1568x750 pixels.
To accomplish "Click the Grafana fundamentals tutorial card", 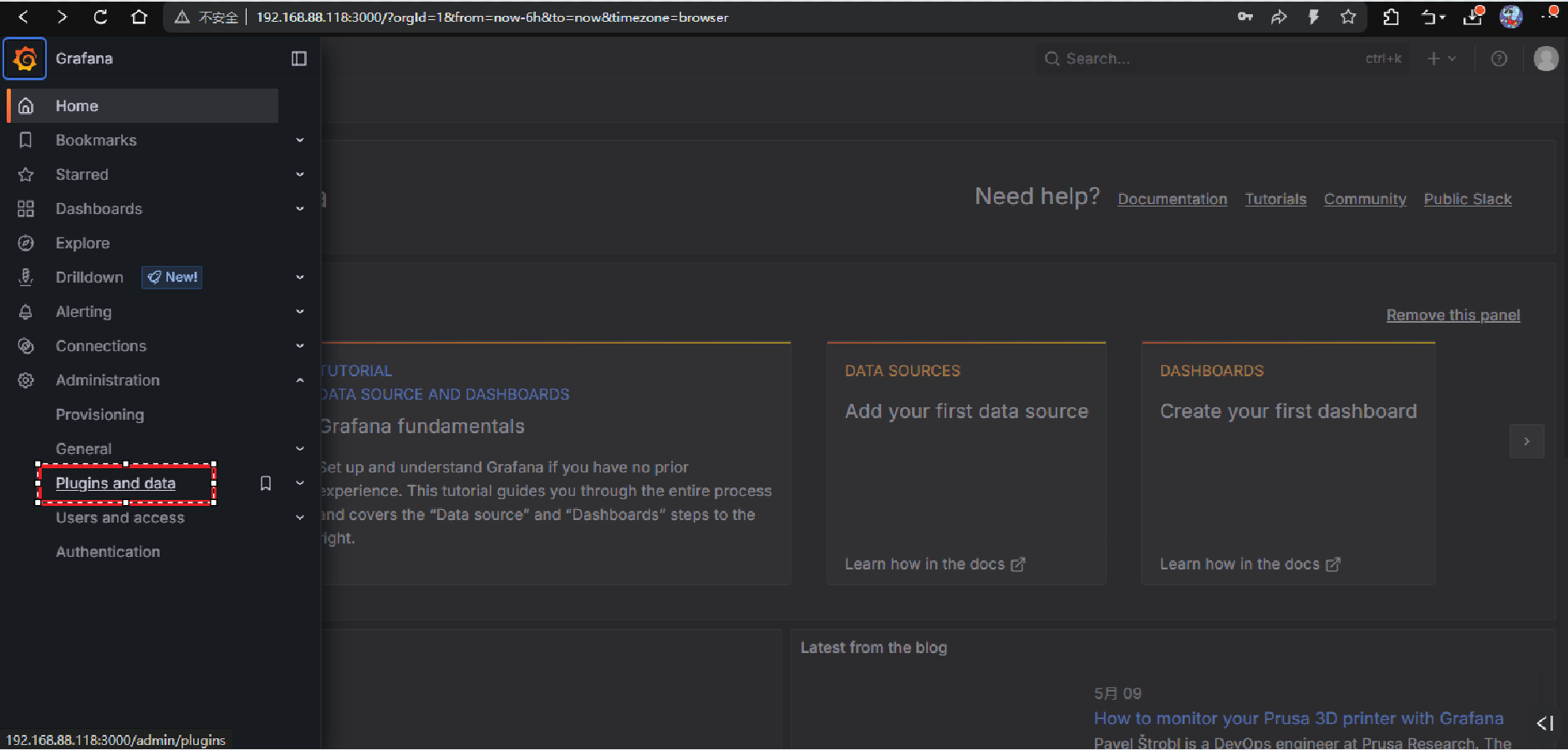I will pyautogui.click(x=555, y=463).
